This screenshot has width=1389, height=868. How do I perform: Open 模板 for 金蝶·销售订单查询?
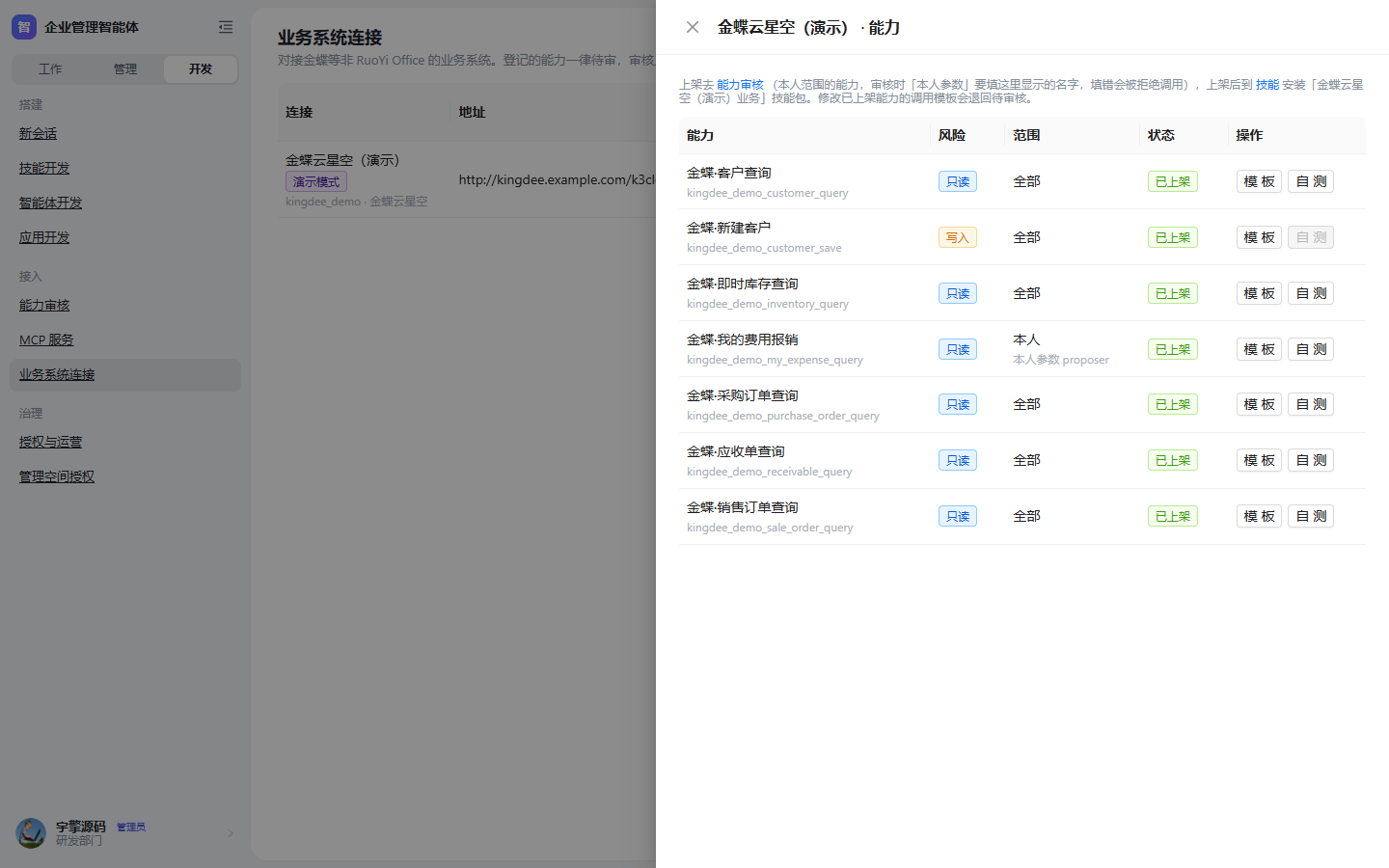(x=1259, y=516)
